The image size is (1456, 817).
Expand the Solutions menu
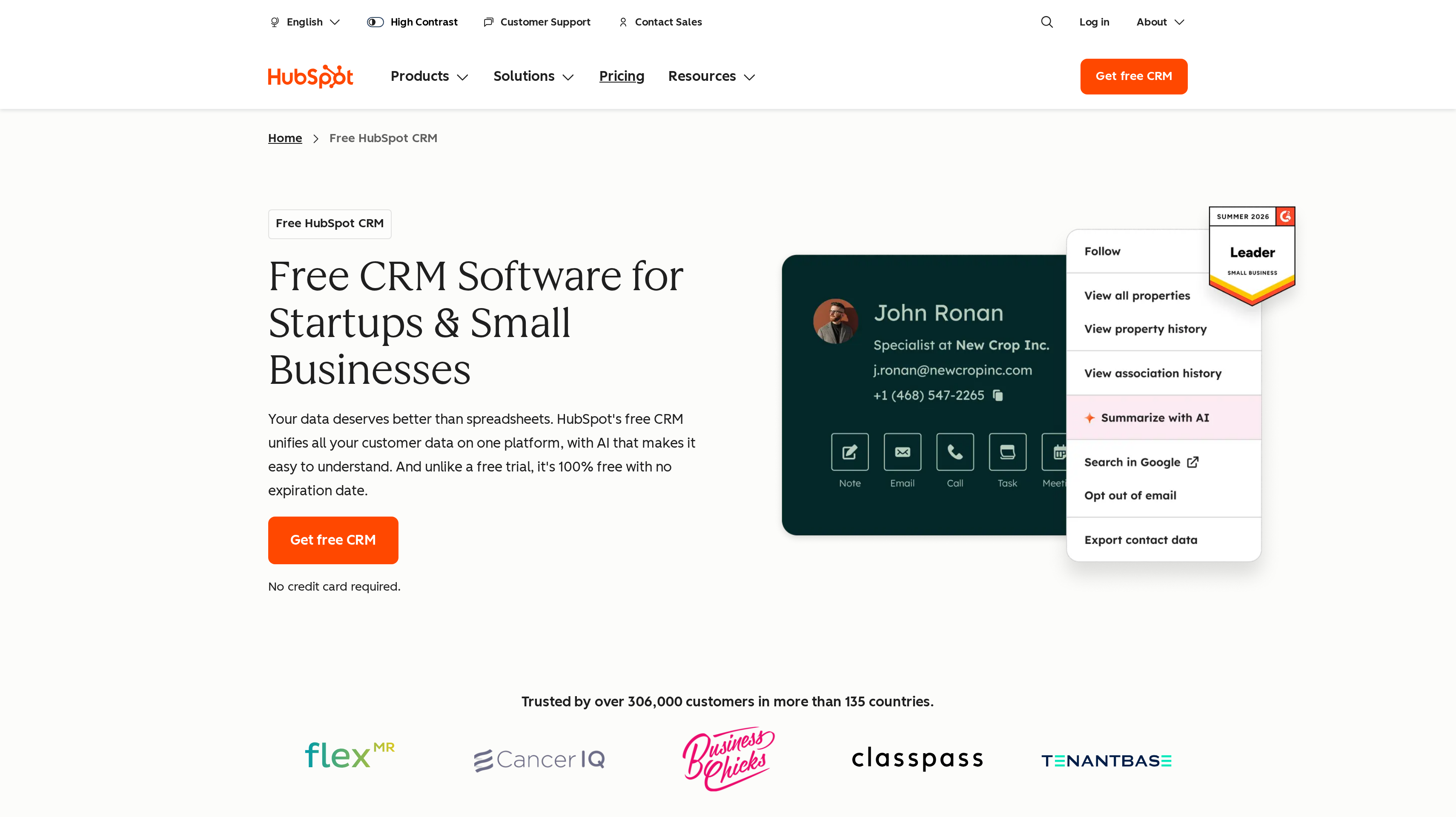click(x=533, y=76)
